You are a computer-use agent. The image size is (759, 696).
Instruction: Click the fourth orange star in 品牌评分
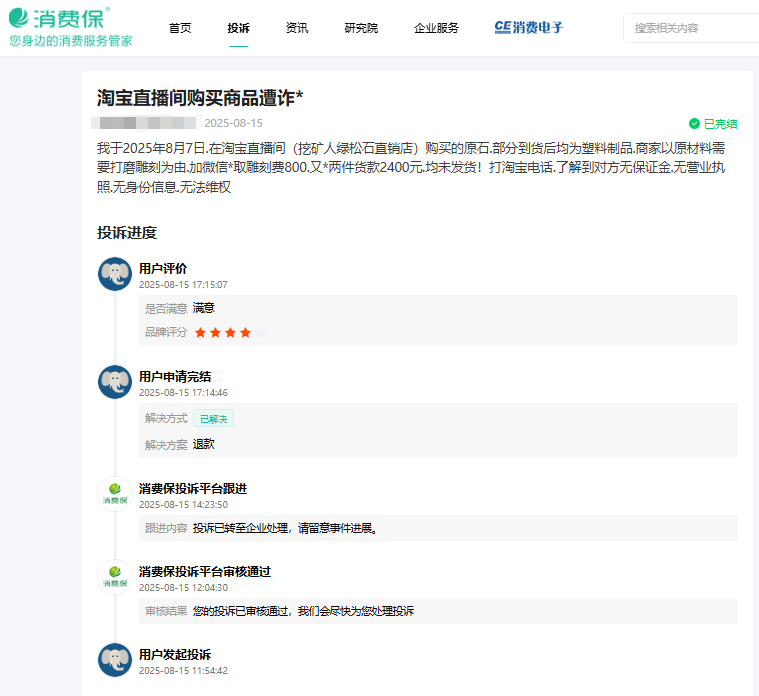click(x=245, y=333)
